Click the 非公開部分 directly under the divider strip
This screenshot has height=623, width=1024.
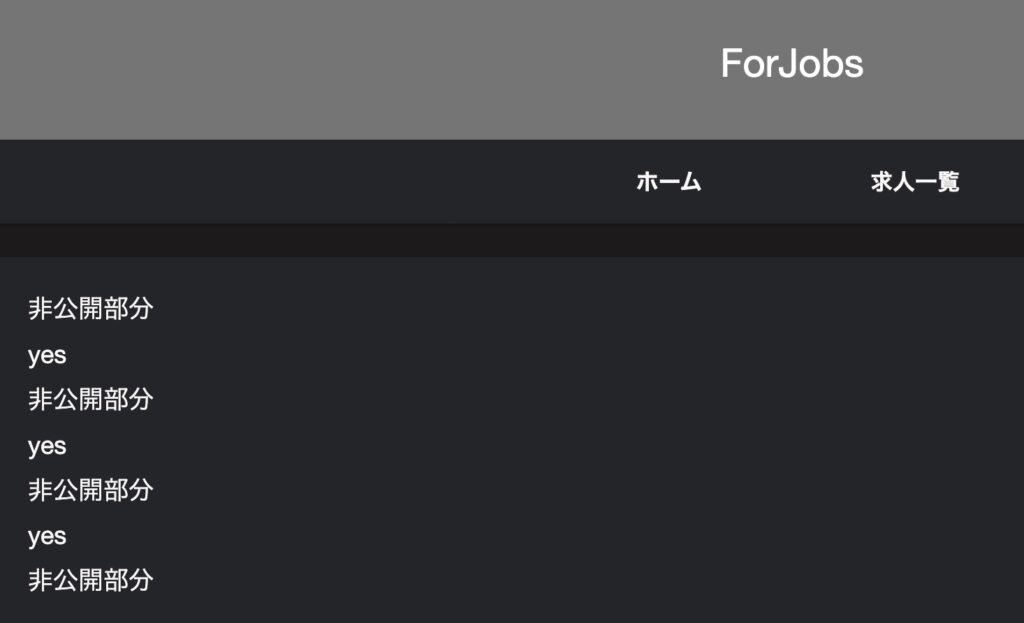click(x=90, y=309)
